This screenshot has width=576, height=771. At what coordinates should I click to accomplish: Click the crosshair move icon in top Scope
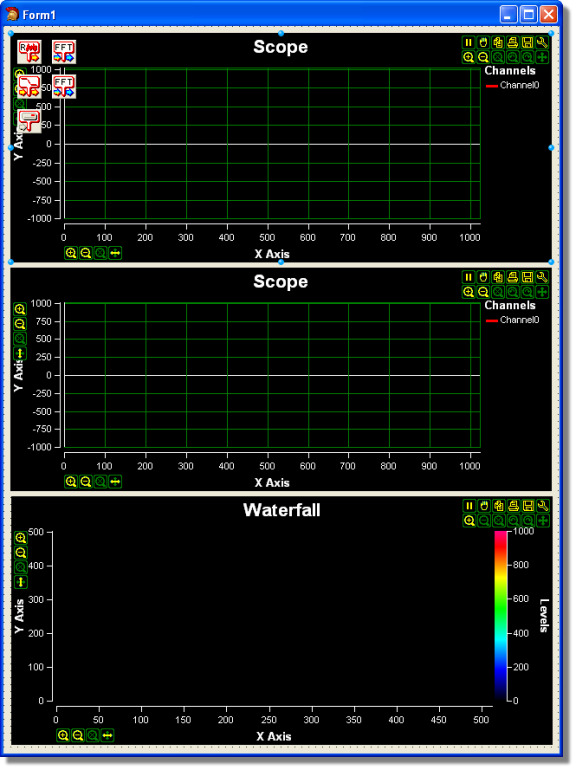tap(542, 58)
